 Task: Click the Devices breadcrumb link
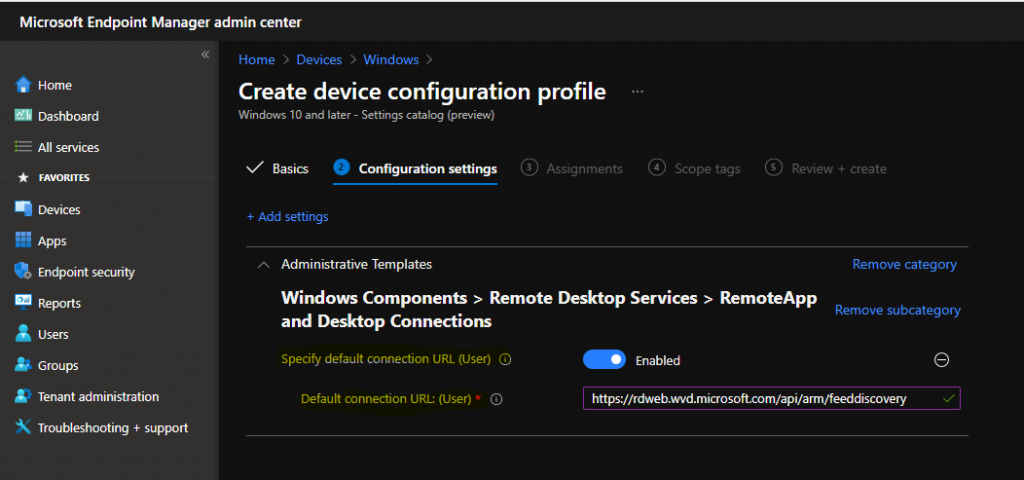coord(319,59)
